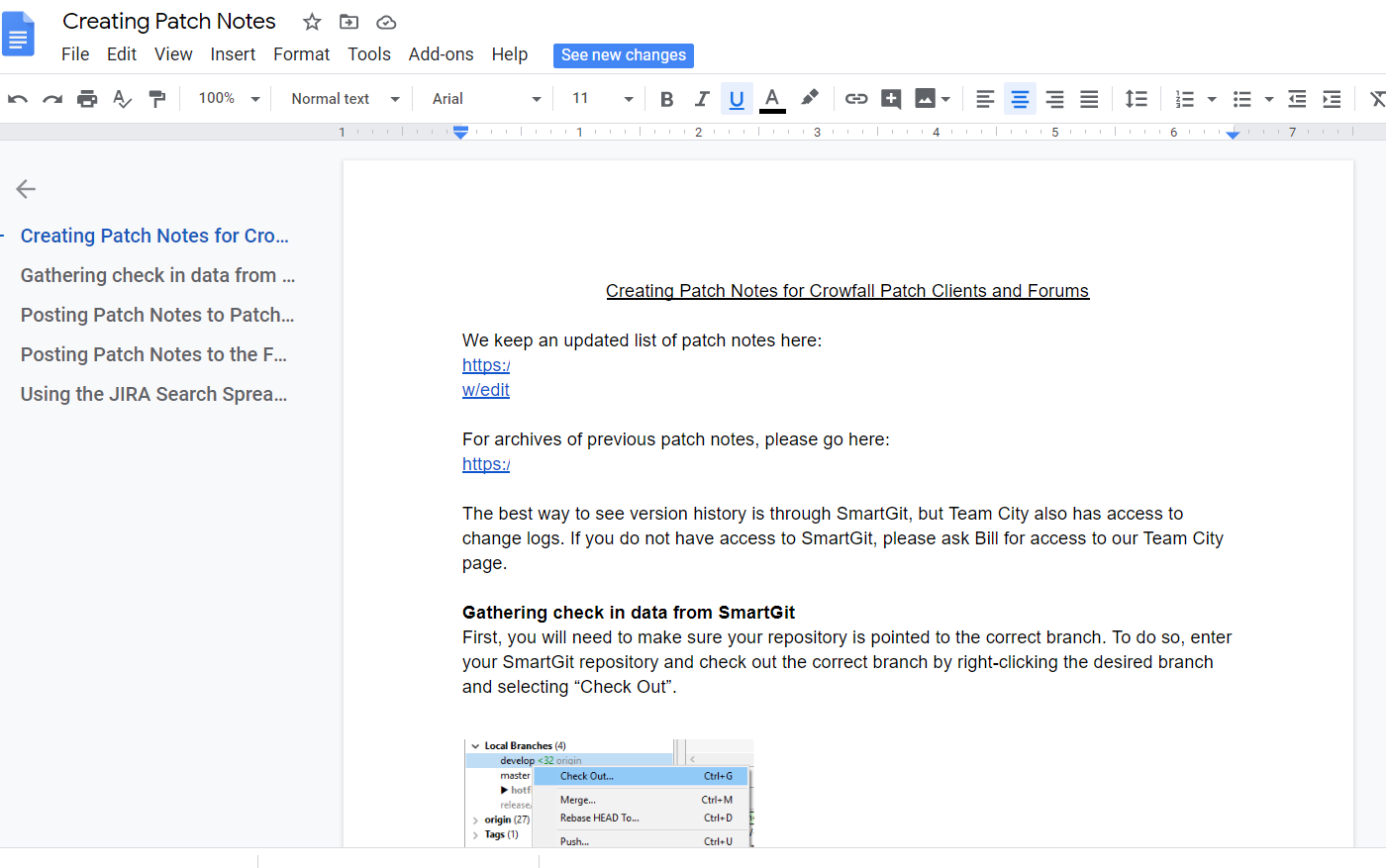Open the text color picker
Screen dimensions: 1386x868
[772, 98]
